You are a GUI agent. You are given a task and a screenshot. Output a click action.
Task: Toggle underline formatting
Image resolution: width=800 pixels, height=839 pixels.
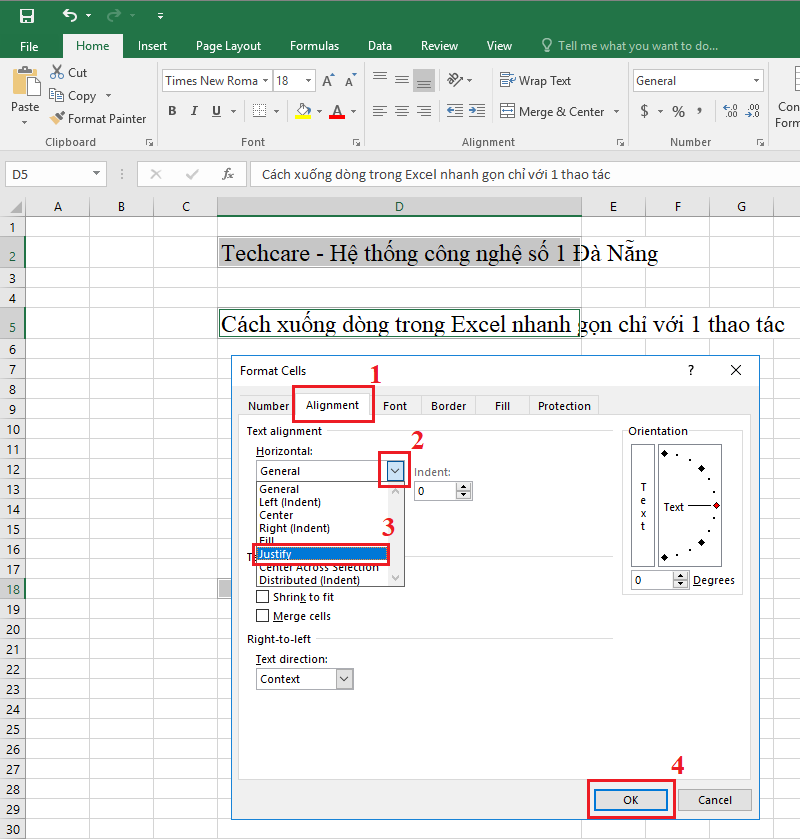214,110
